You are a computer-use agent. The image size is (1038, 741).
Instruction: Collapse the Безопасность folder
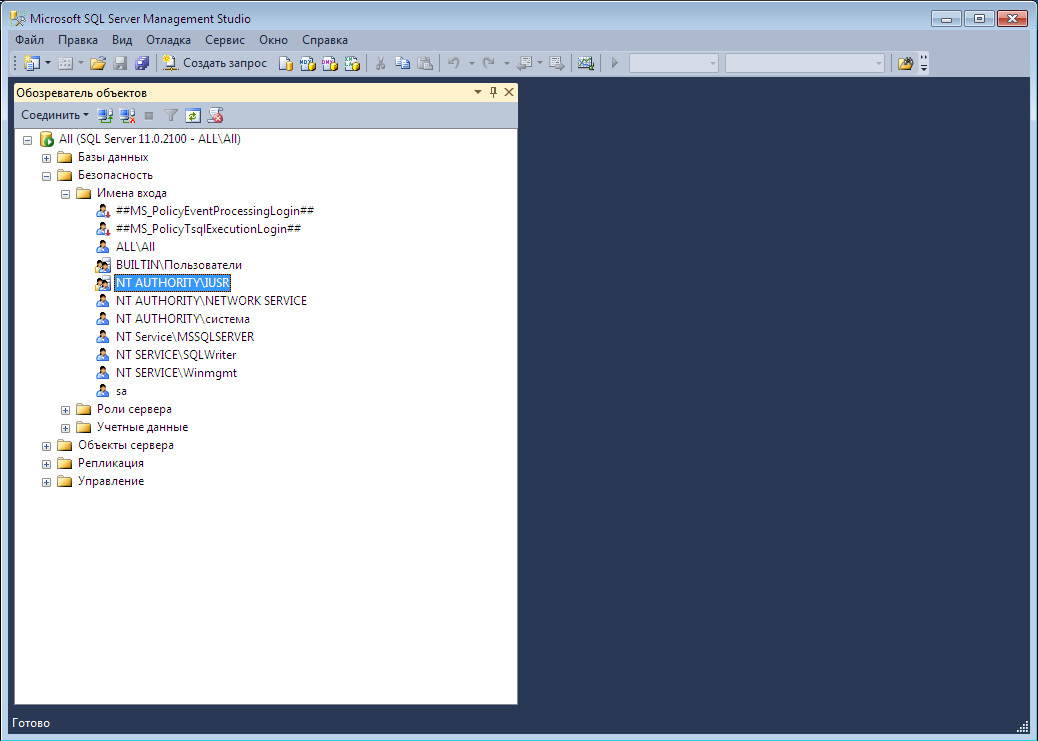click(x=46, y=175)
